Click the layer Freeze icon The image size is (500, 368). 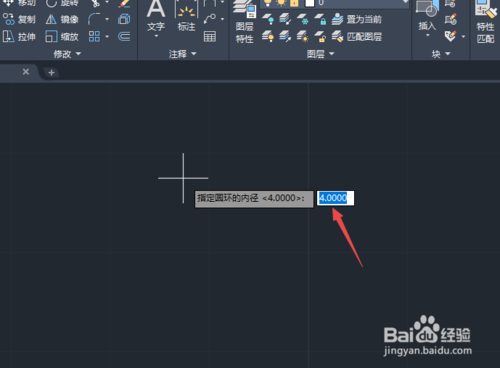(x=303, y=19)
